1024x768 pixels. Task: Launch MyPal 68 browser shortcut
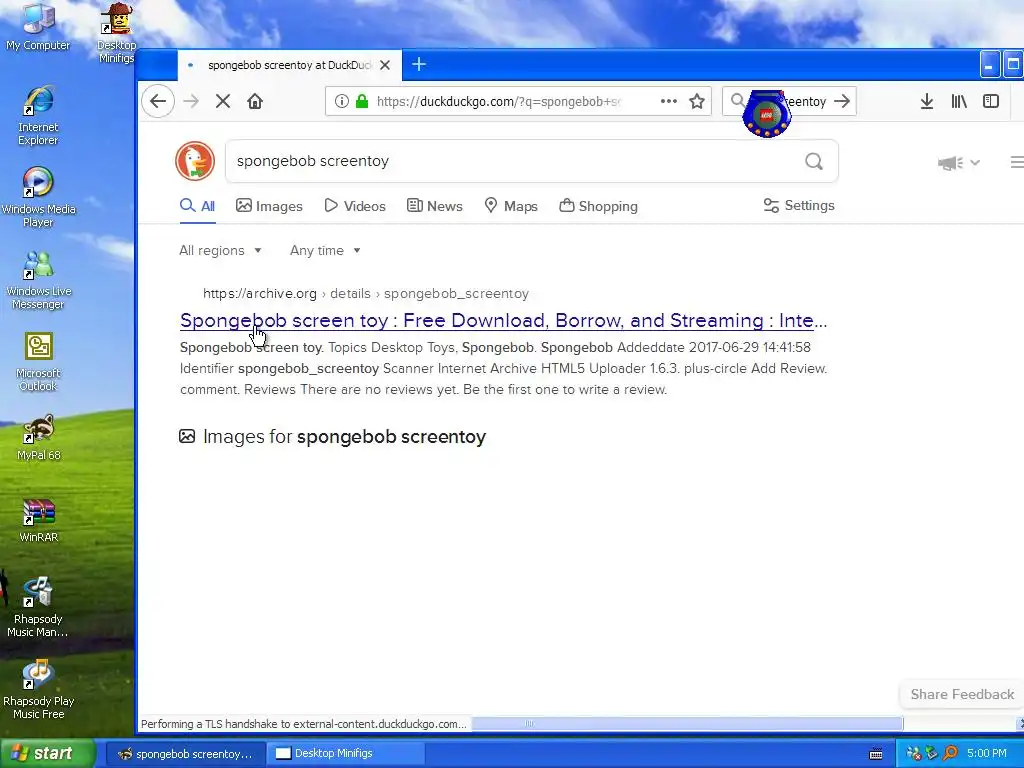coord(38,438)
